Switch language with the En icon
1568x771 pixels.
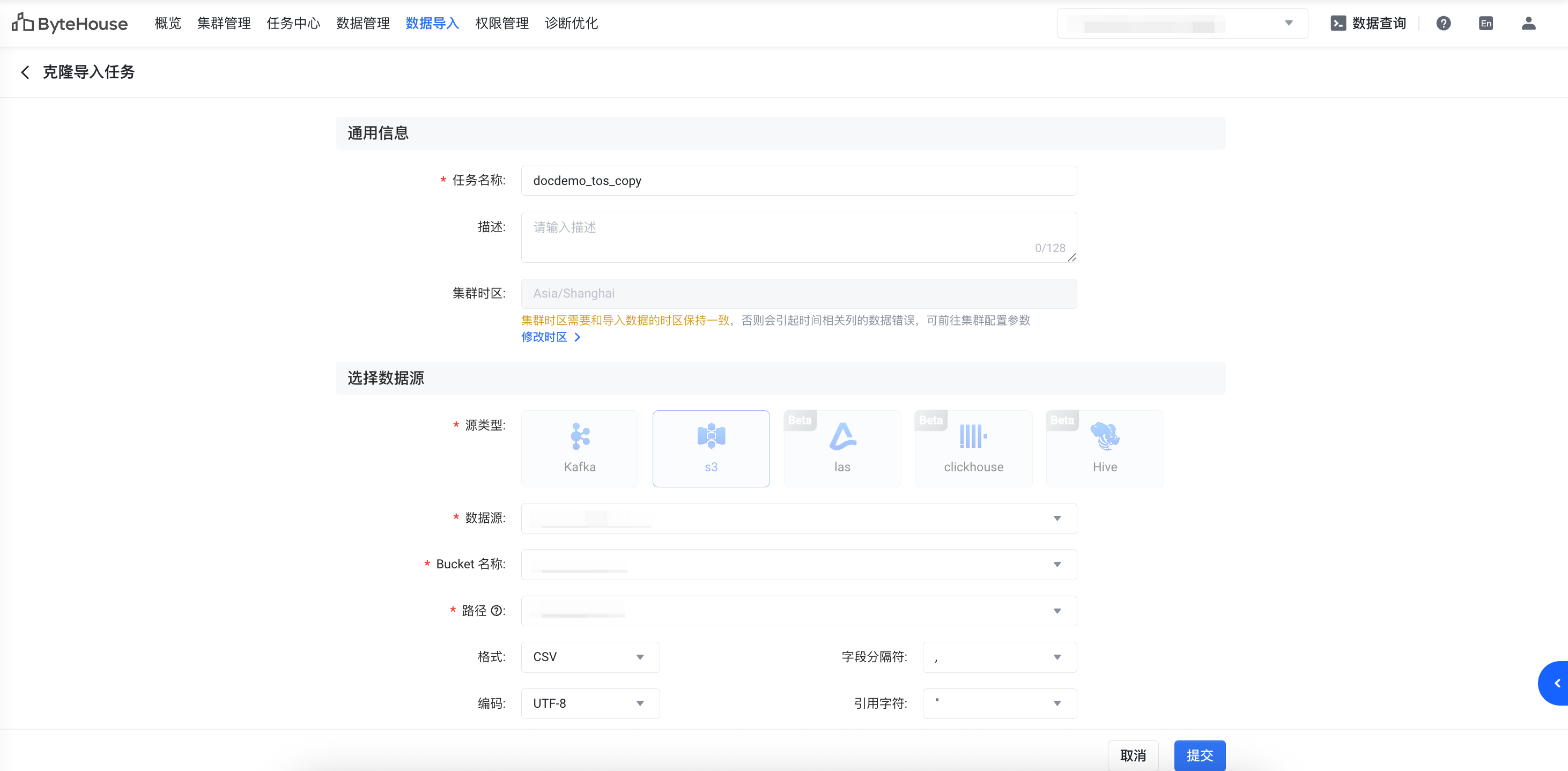click(1486, 24)
